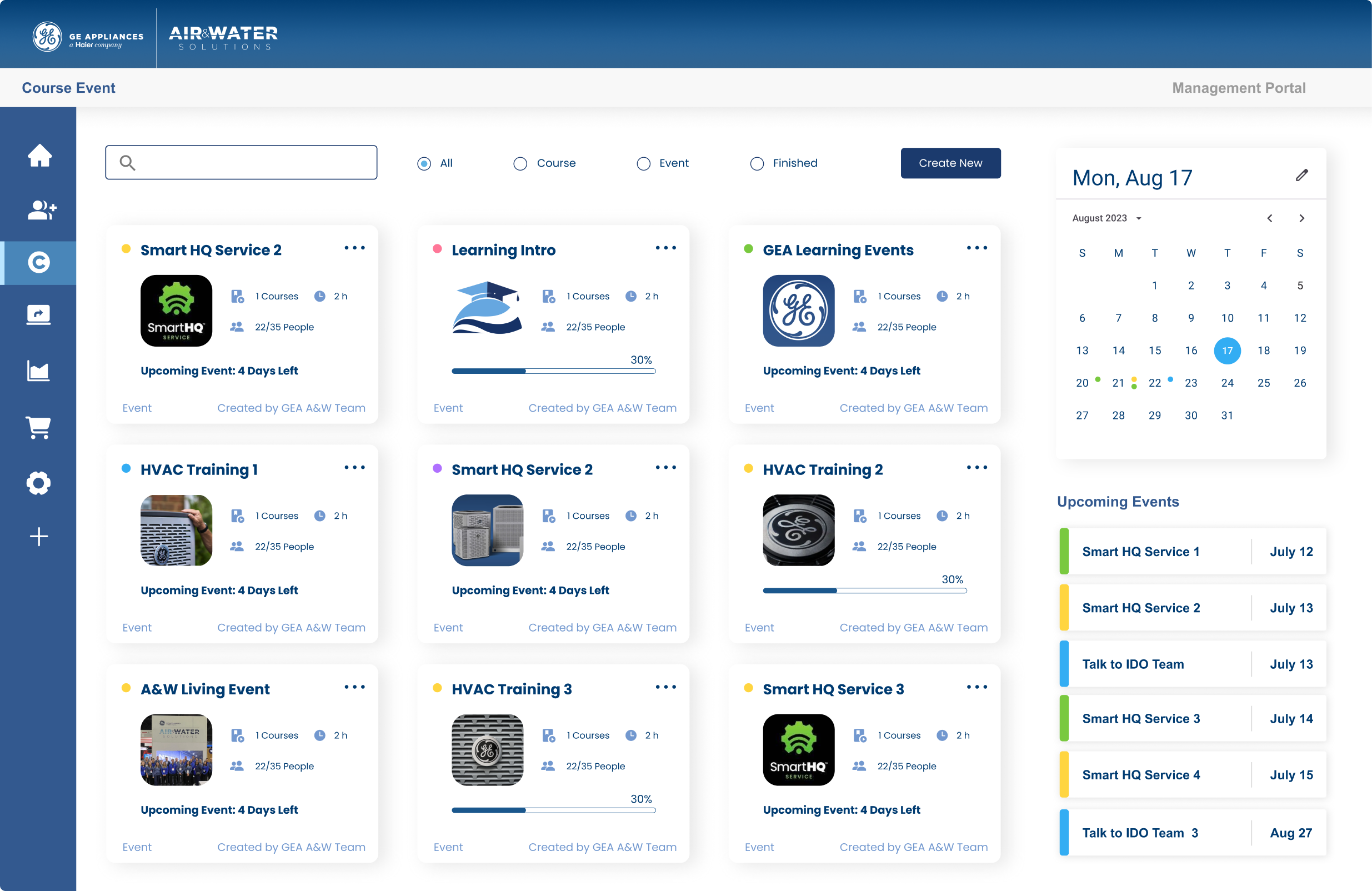Click the pencil edit icon on calendar
This screenshot has height=891, width=1372.
tap(1301, 175)
